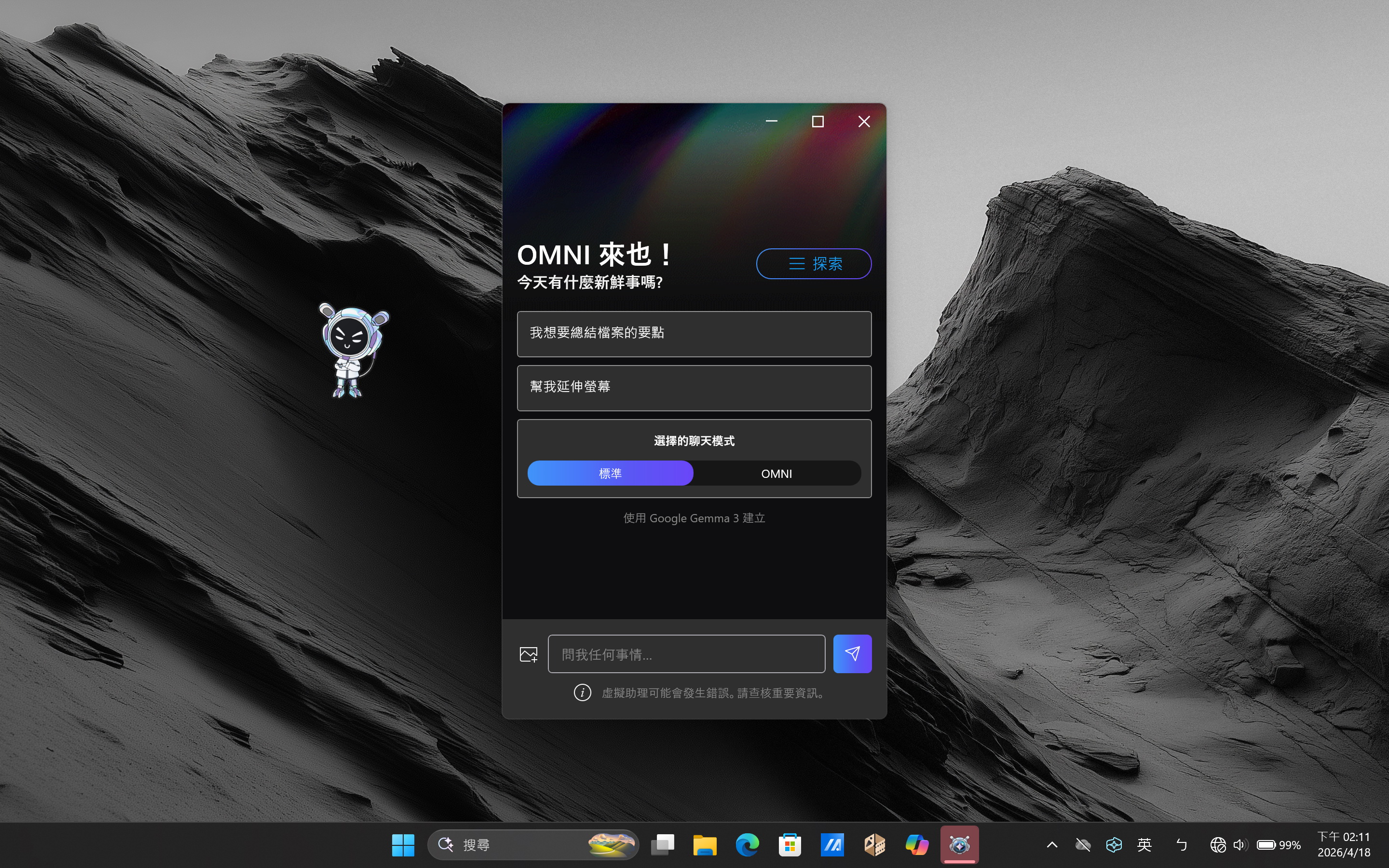
Task: Open Microsoft Store from the taskbar
Action: pyautogui.click(x=789, y=844)
